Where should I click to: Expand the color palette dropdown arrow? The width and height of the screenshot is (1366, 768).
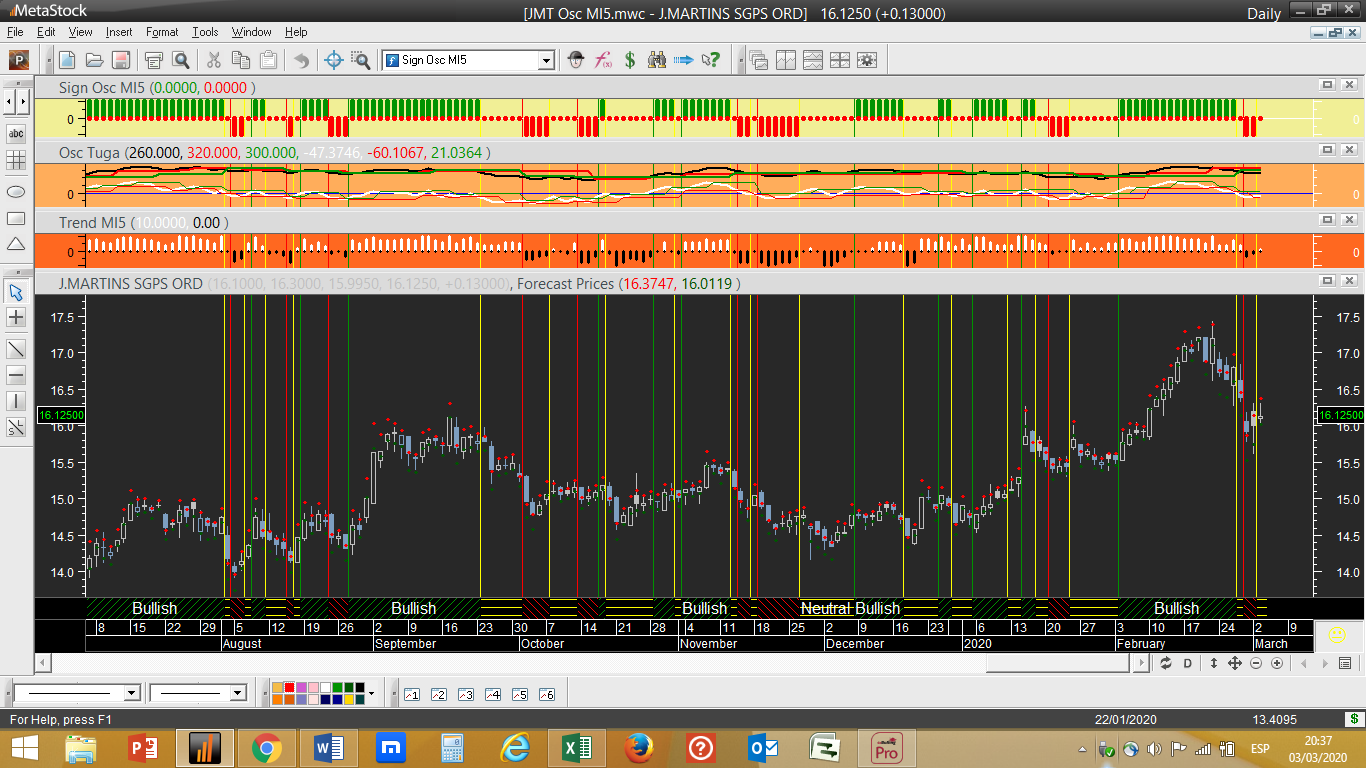pyautogui.click(x=372, y=693)
